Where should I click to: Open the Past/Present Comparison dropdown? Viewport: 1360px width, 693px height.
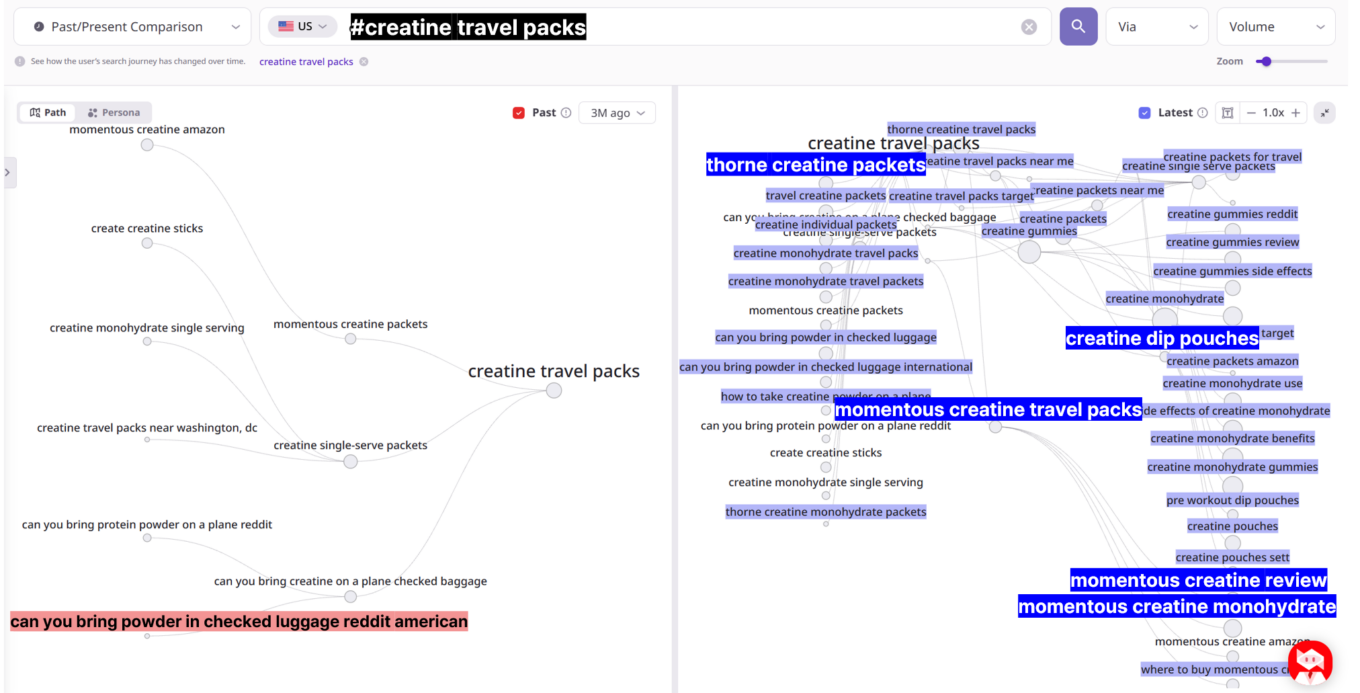click(133, 27)
